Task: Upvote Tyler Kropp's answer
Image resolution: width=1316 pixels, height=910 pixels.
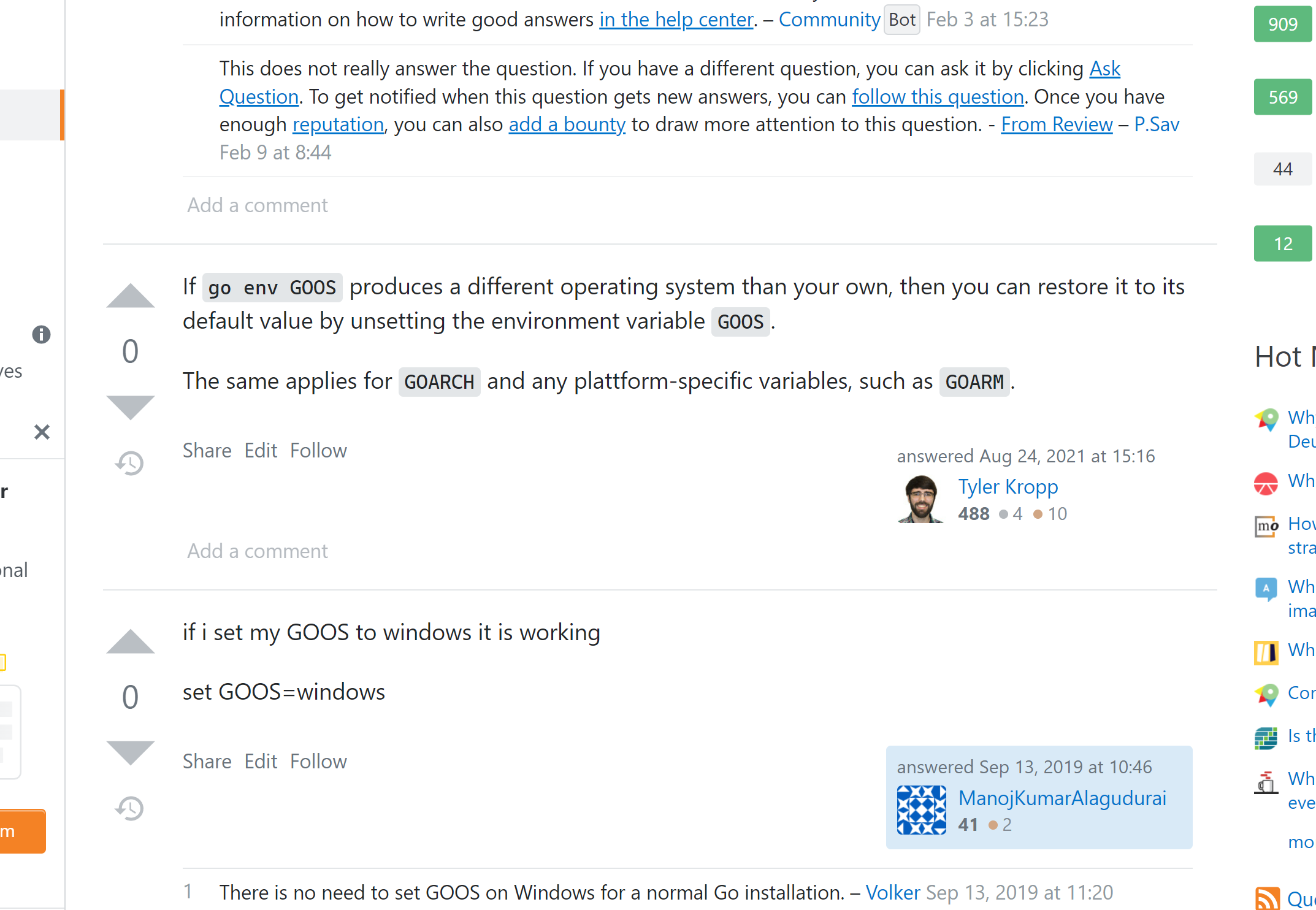Action: 131,296
